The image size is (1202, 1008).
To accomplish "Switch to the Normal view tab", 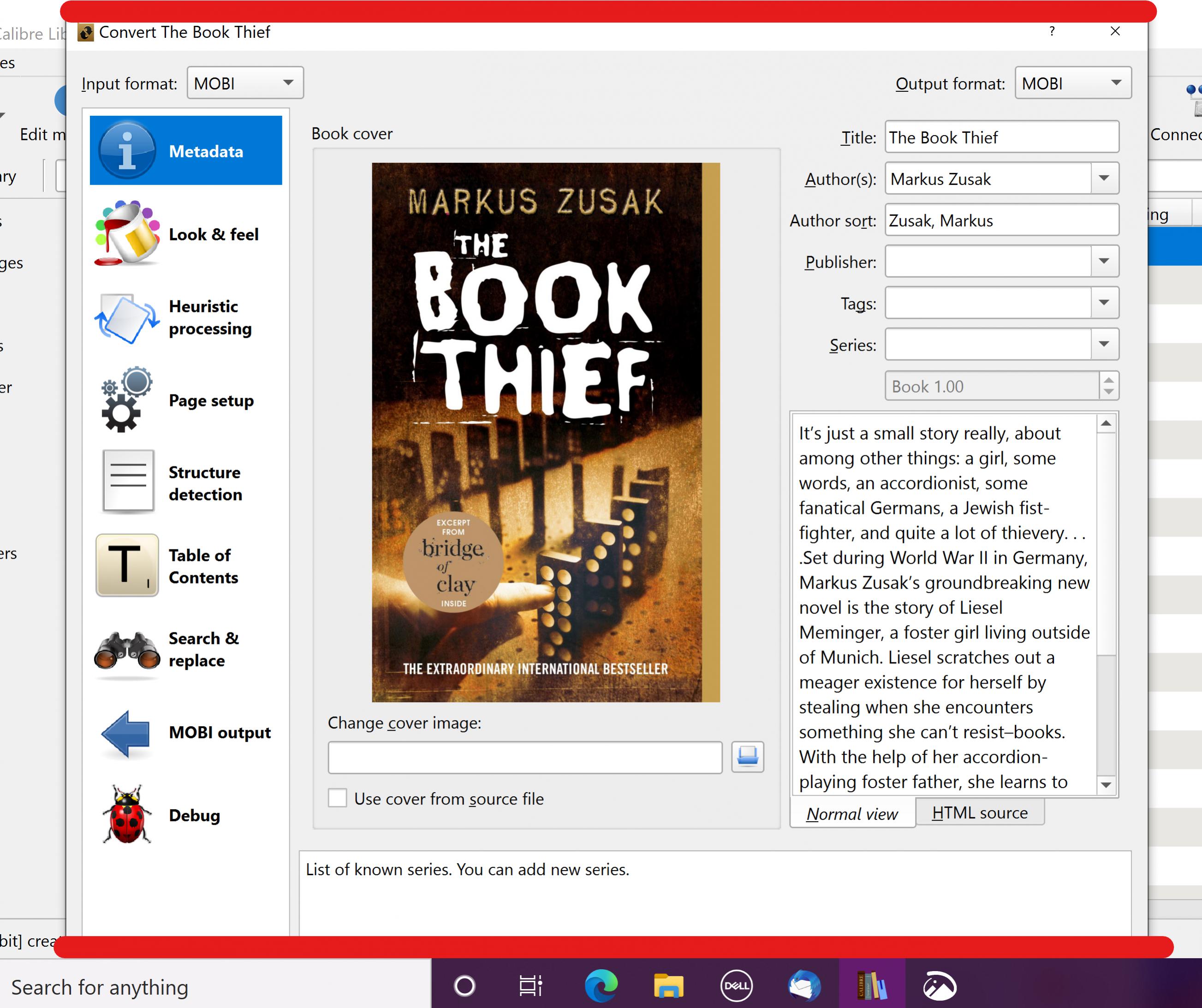I will point(852,814).
